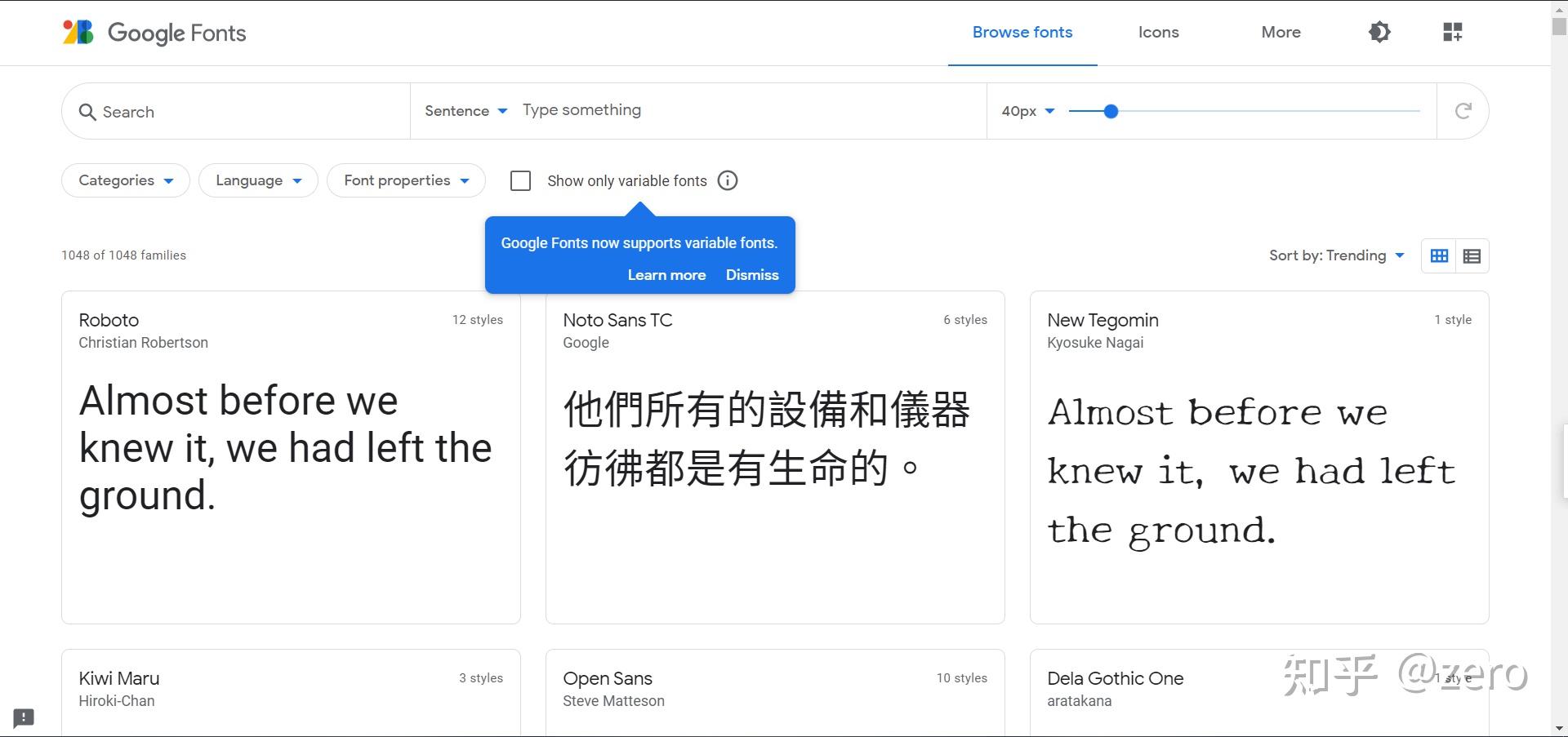Click 'Hiroki-Chan' designer name
The width and height of the screenshot is (1568, 737).
[117, 701]
